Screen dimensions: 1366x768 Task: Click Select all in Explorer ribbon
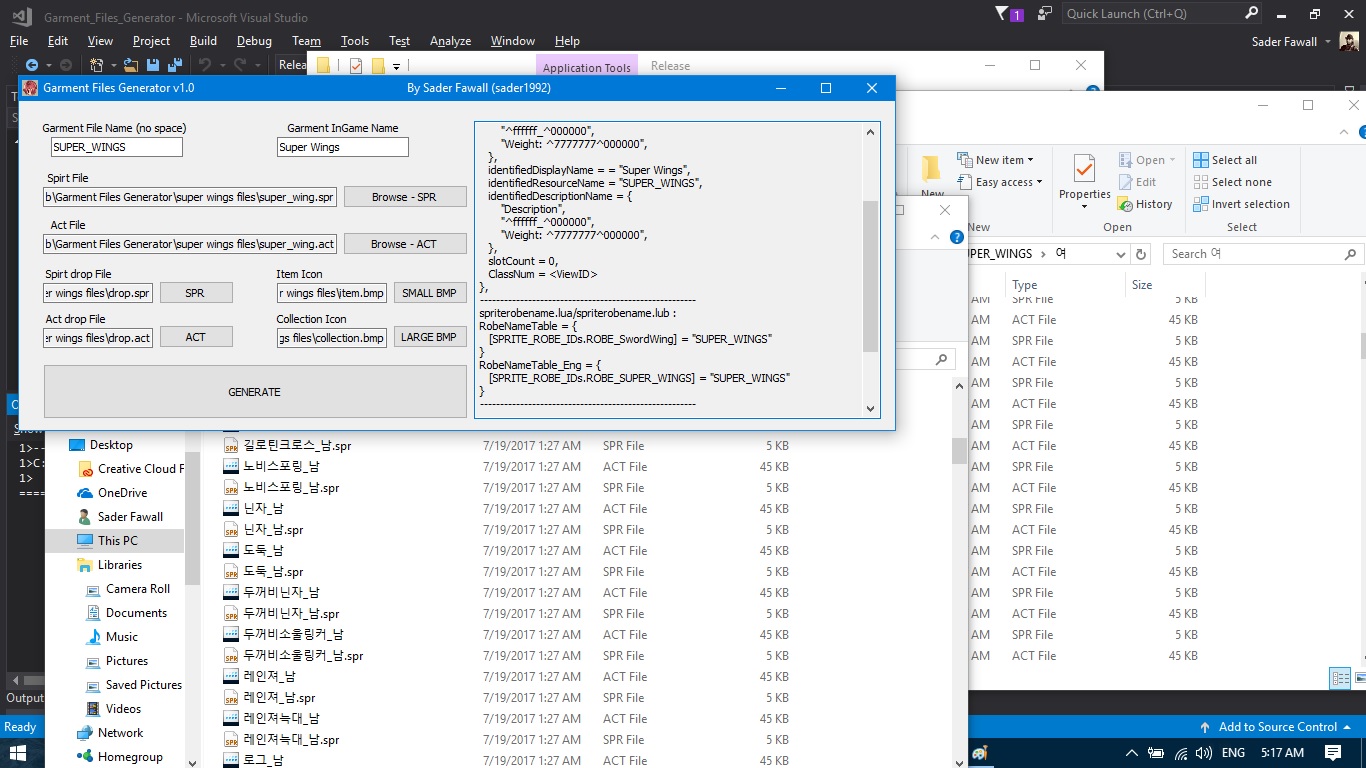[x=1225, y=160]
